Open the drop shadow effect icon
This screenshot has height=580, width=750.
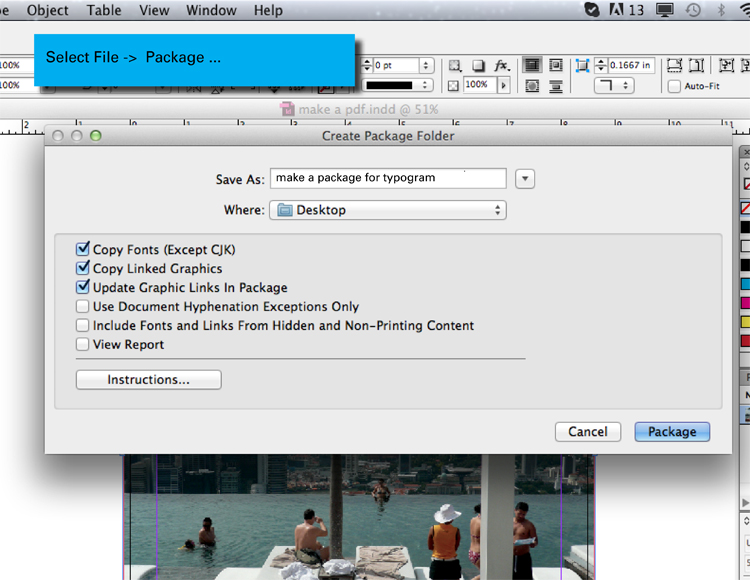click(x=478, y=66)
